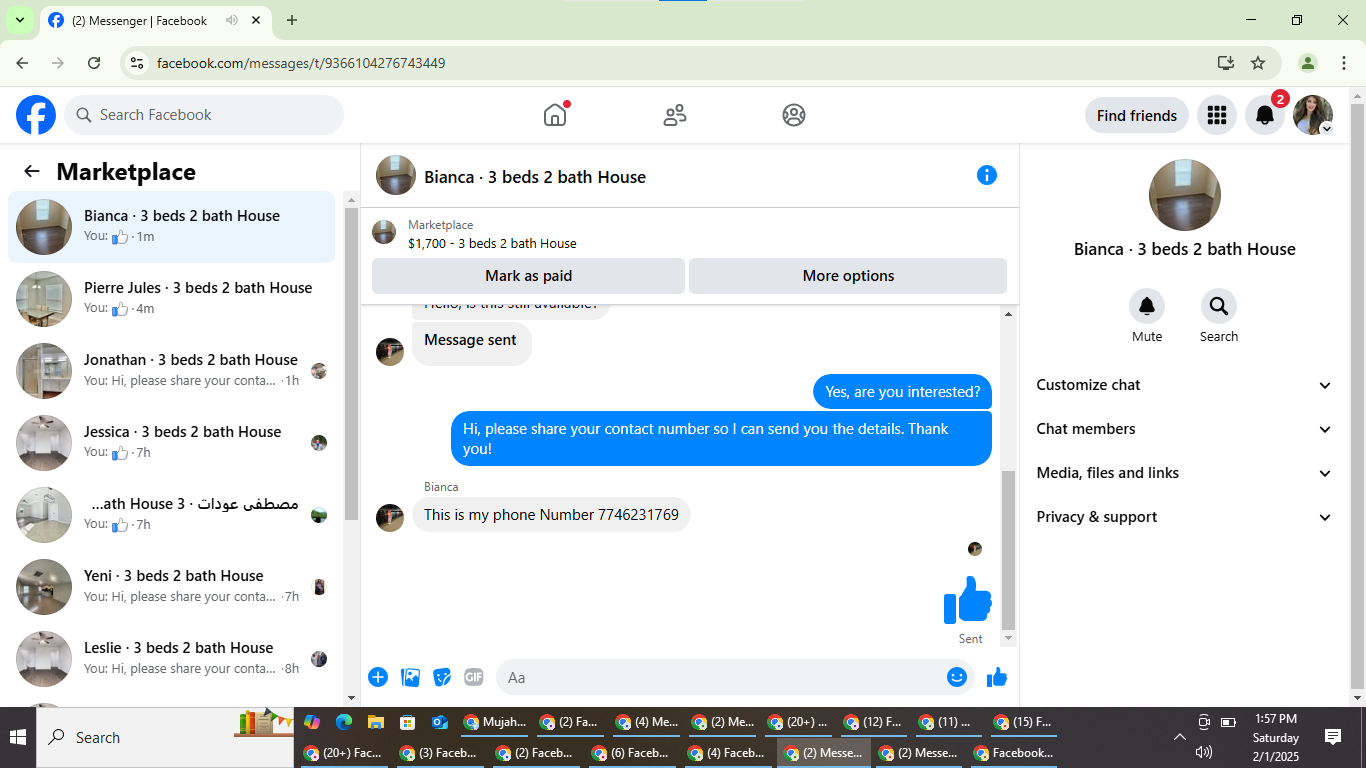This screenshot has width=1366, height=768.
Task: Open Chrome profile icon
Action: (x=1308, y=63)
